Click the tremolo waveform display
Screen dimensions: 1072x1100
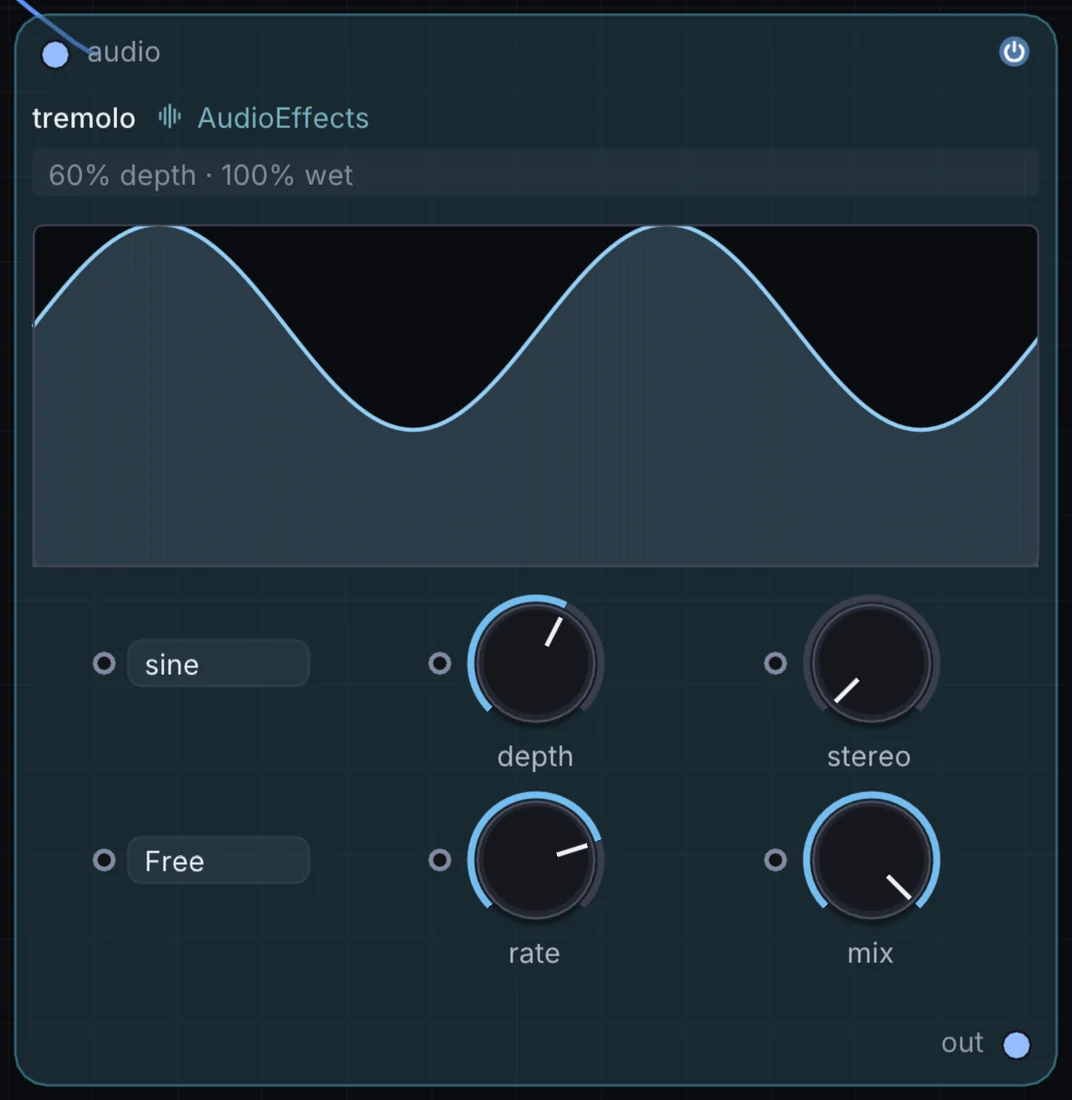click(x=535, y=396)
